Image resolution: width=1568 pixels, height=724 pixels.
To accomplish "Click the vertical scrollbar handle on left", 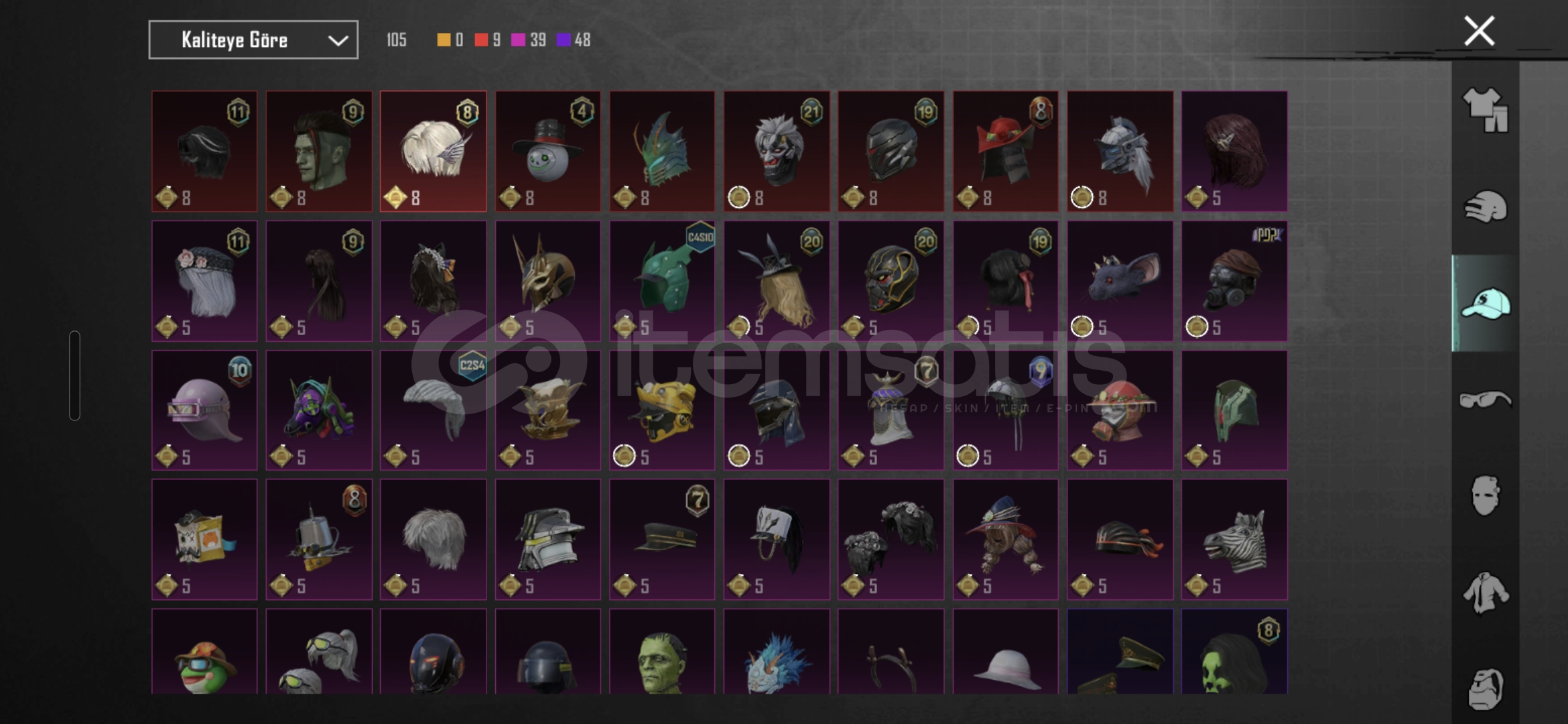I will click(74, 375).
